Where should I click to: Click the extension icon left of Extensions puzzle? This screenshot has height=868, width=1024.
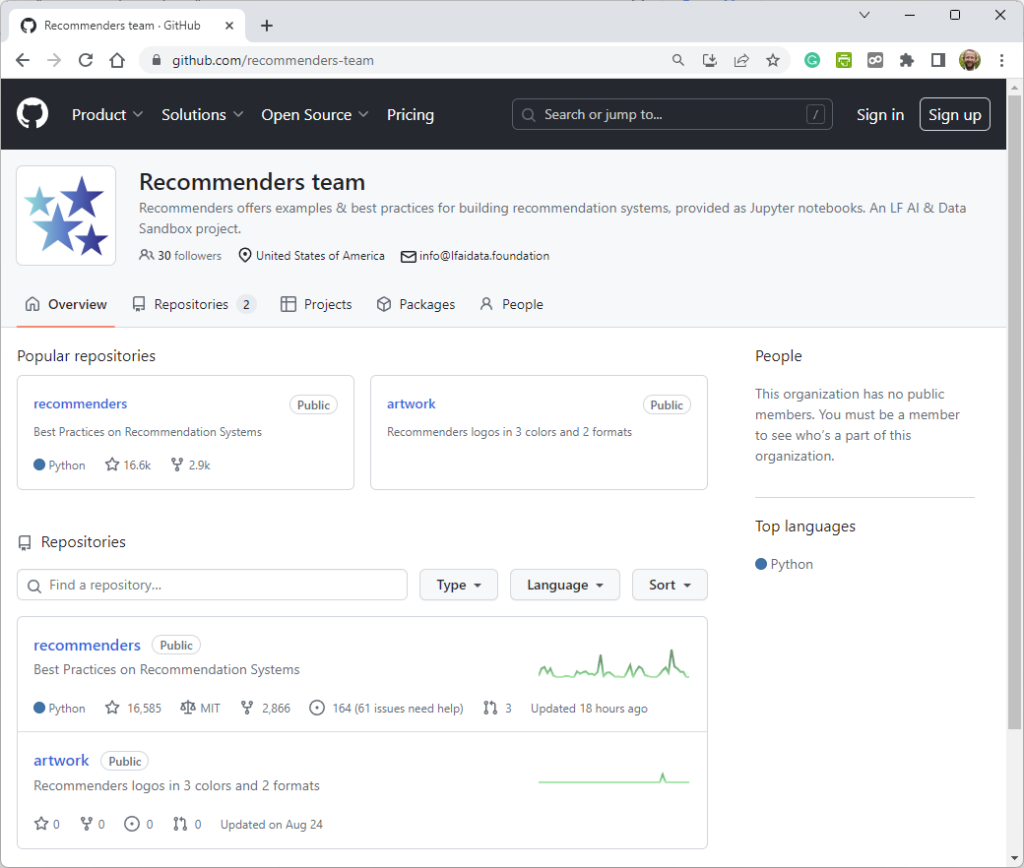click(875, 60)
